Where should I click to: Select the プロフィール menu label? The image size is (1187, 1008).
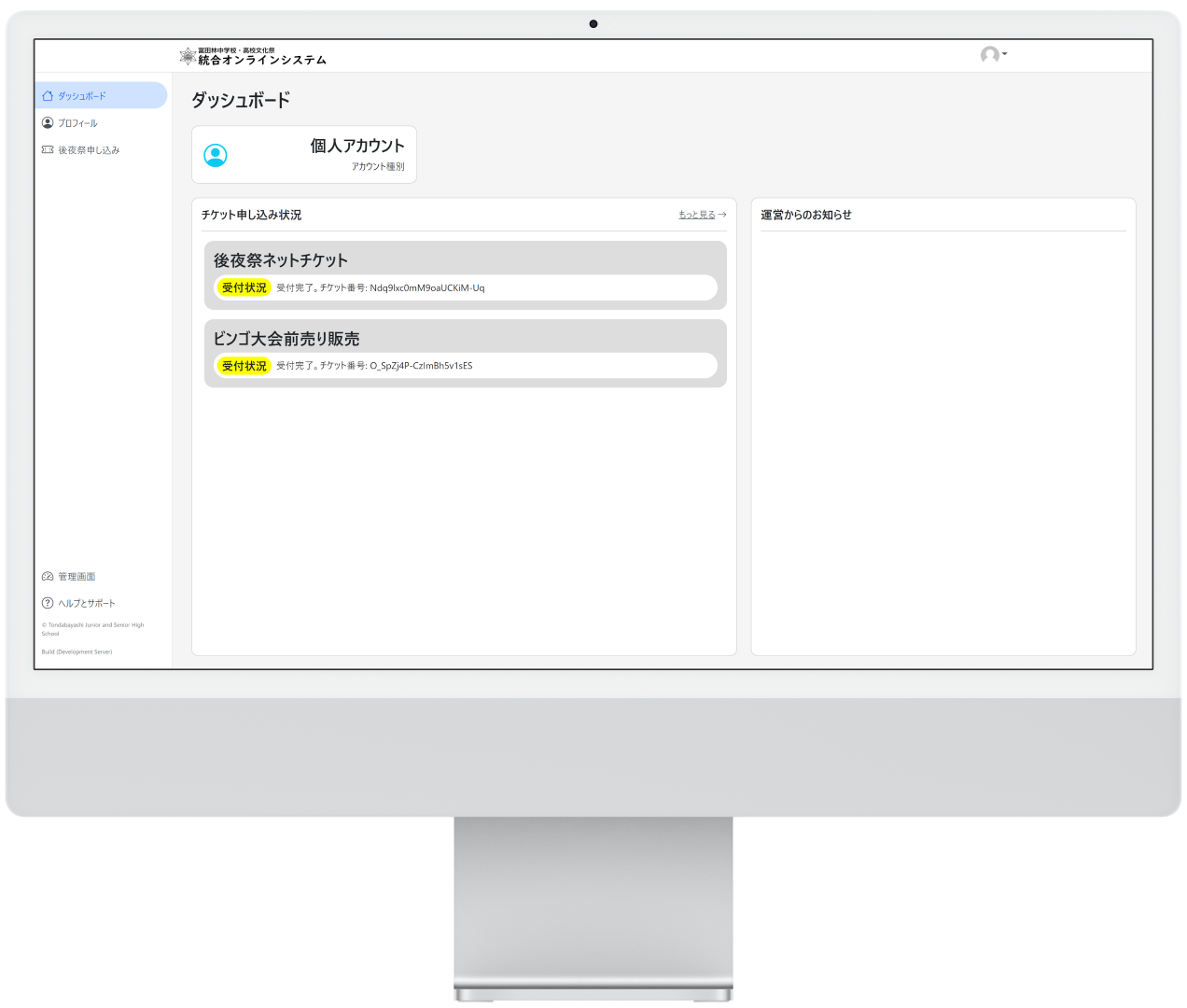coord(77,123)
